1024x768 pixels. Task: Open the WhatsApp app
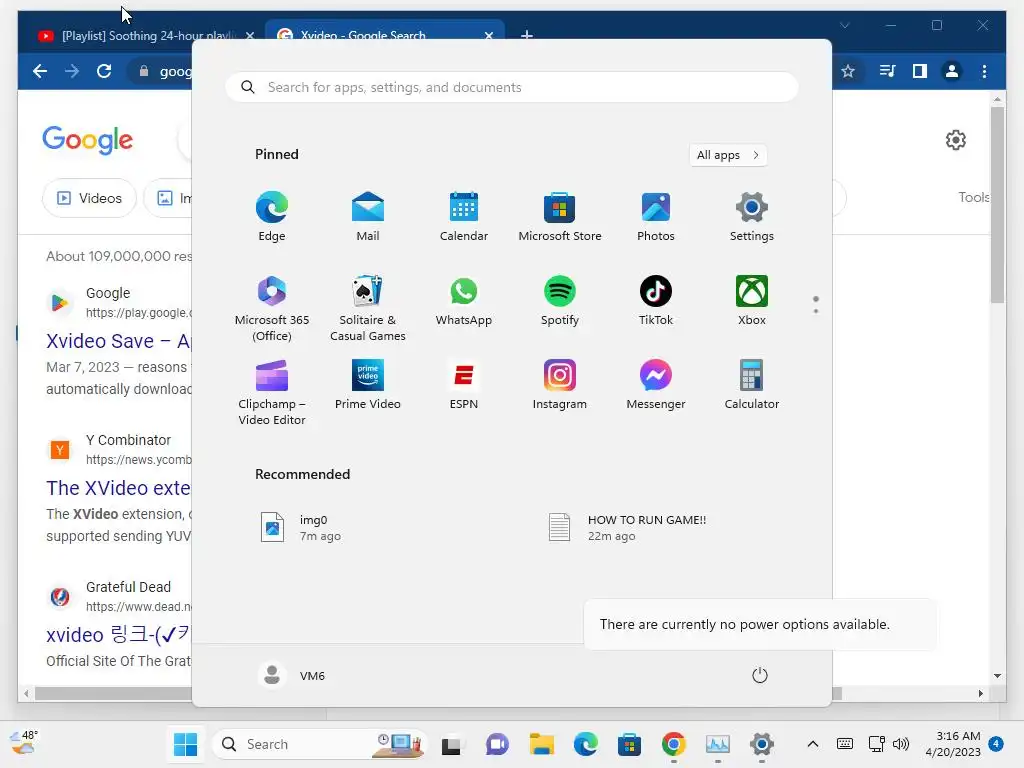pyautogui.click(x=464, y=300)
